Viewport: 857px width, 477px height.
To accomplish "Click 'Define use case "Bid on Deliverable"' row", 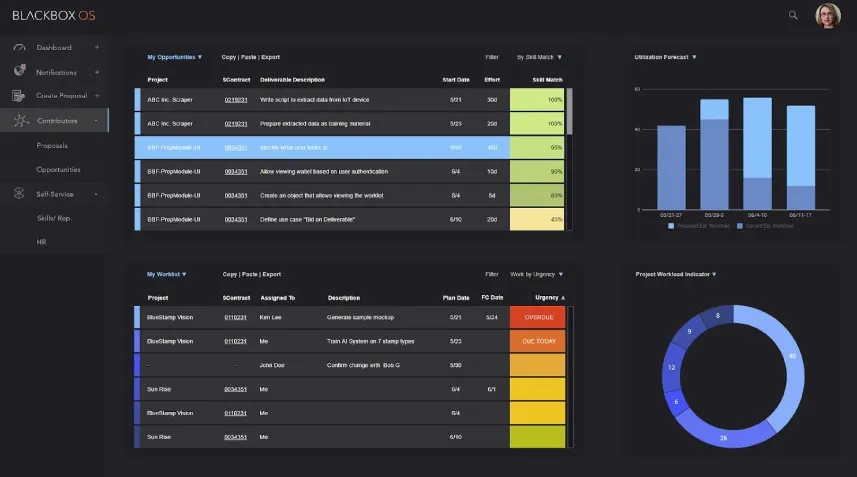I will tap(350, 219).
